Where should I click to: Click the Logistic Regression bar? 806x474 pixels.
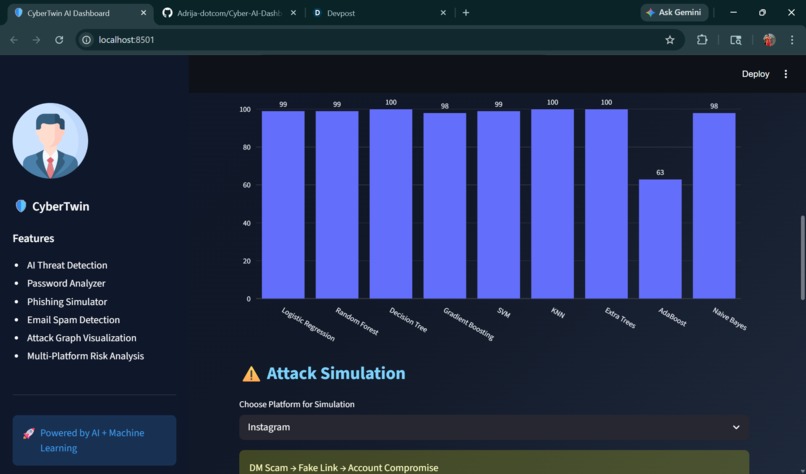pos(283,205)
